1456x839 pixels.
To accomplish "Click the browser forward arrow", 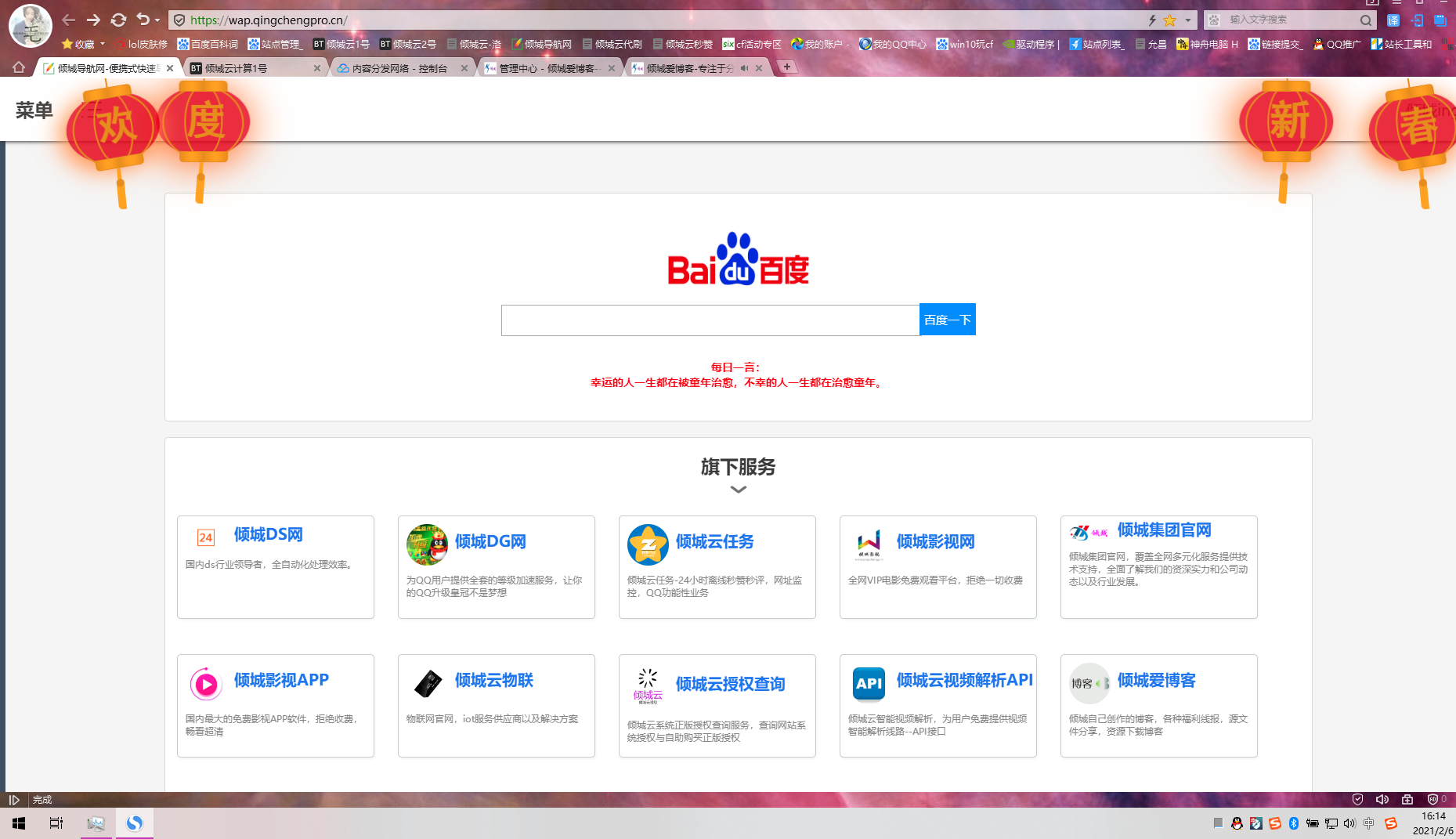I will click(93, 20).
